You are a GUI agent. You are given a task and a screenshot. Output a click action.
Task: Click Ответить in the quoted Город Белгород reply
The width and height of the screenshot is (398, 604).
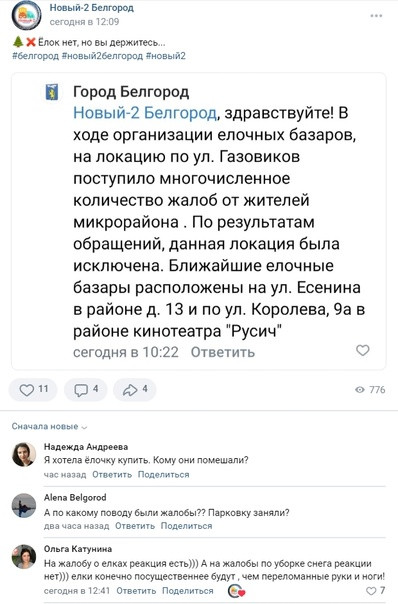pos(223,352)
